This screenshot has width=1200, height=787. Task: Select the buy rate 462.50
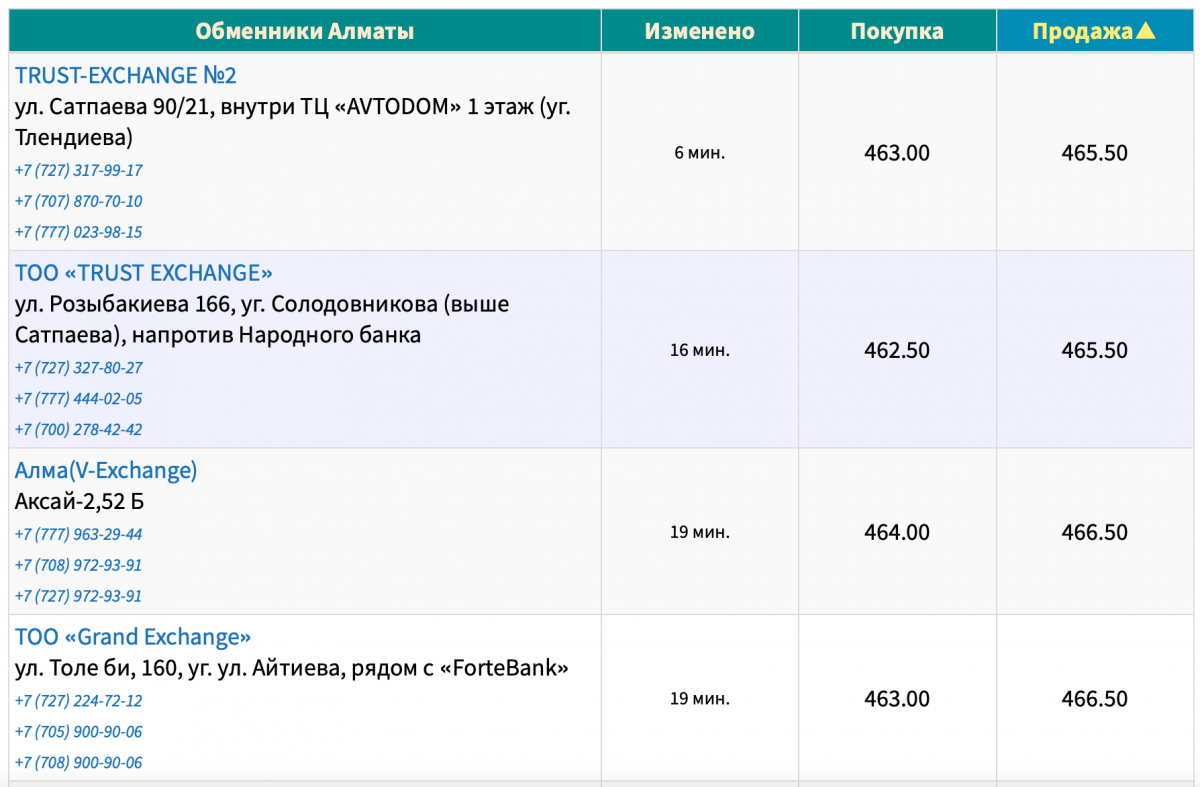(x=897, y=351)
